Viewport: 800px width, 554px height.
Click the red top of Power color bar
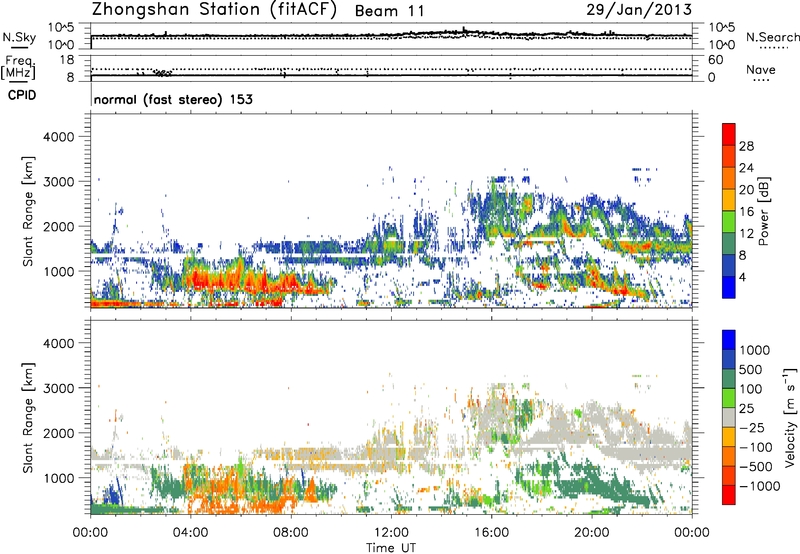[x=729, y=134]
